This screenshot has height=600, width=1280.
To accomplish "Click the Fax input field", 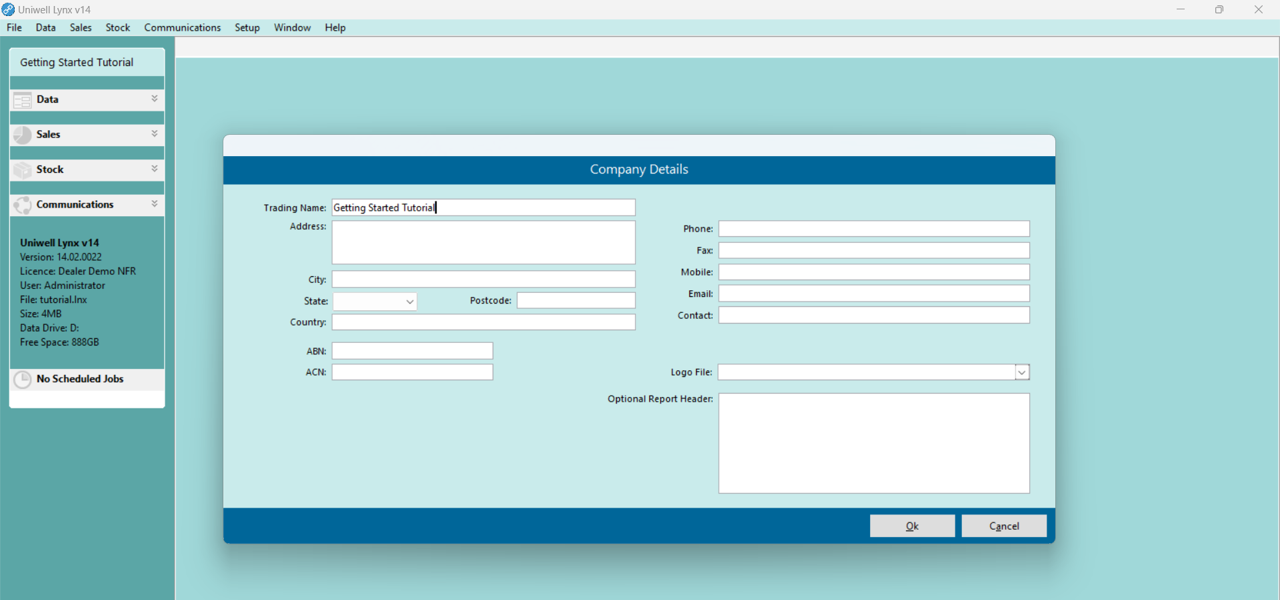I will pos(874,250).
